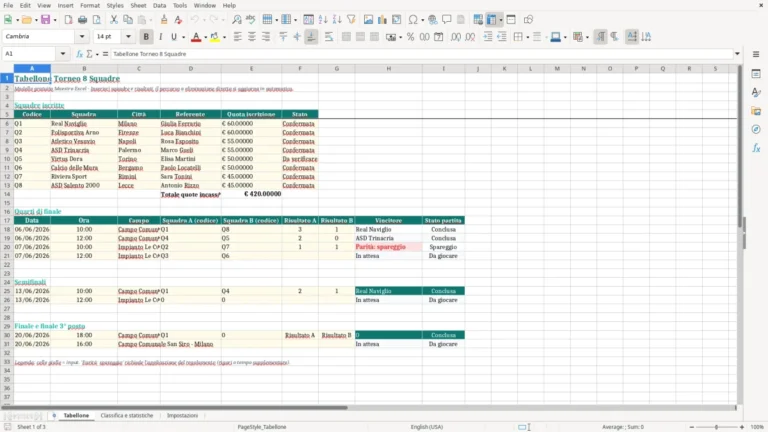Click the Insert Chart icon
768x432 pixels.
coord(383,20)
